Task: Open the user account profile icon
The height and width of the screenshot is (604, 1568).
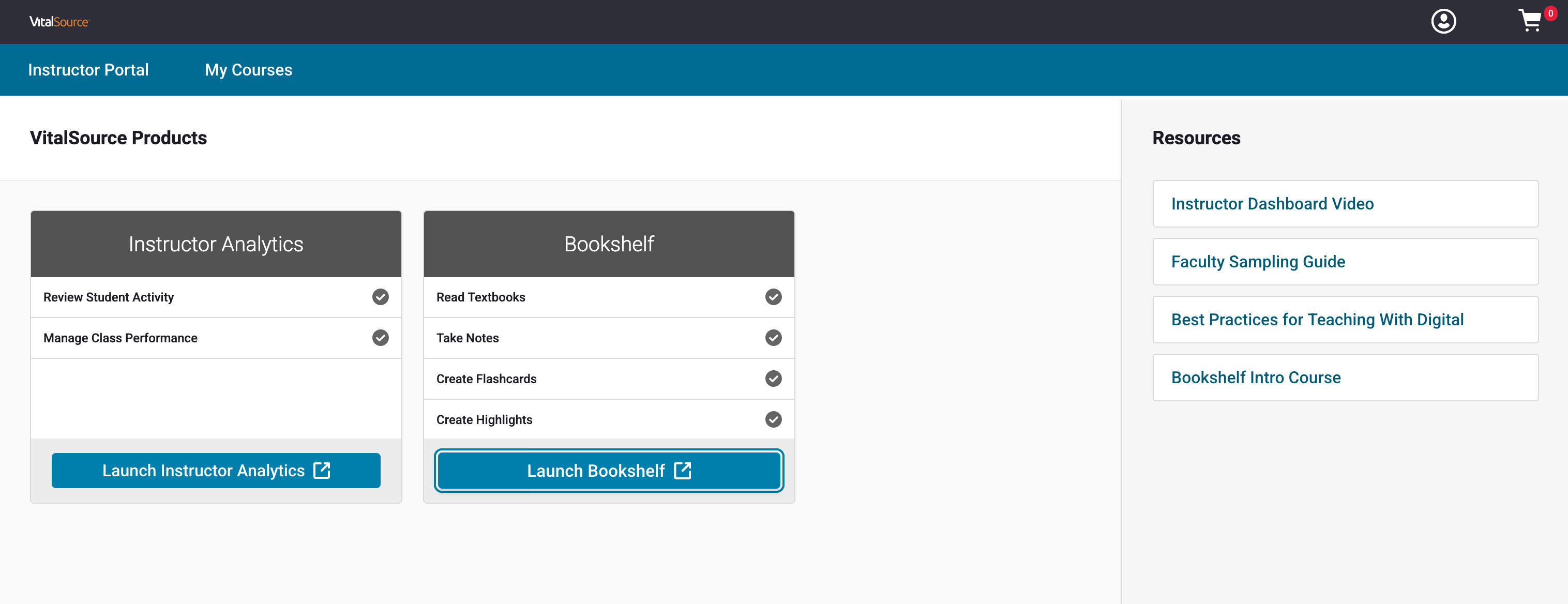Action: [1443, 22]
